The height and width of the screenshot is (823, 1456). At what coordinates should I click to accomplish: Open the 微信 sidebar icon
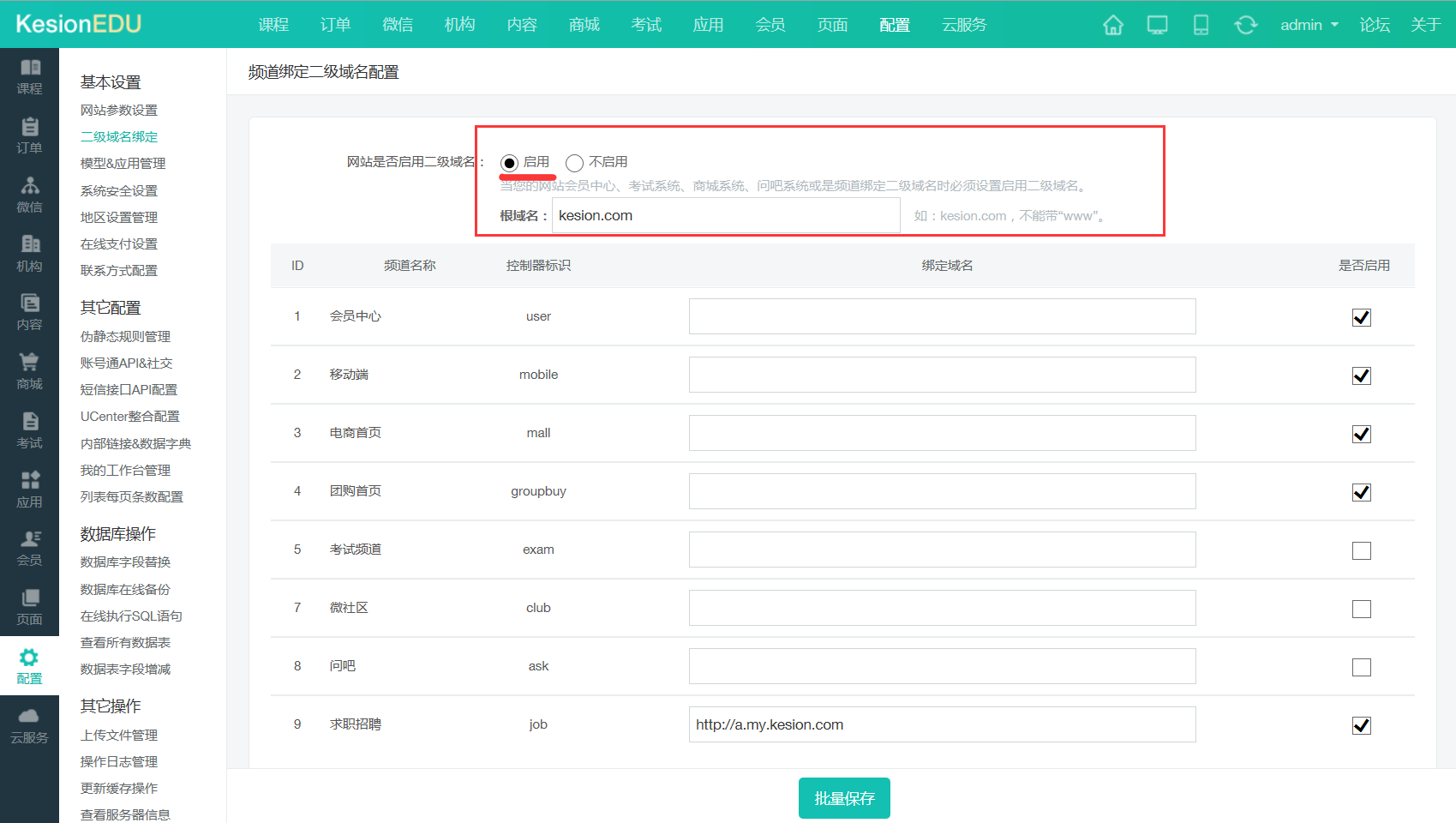click(x=29, y=195)
